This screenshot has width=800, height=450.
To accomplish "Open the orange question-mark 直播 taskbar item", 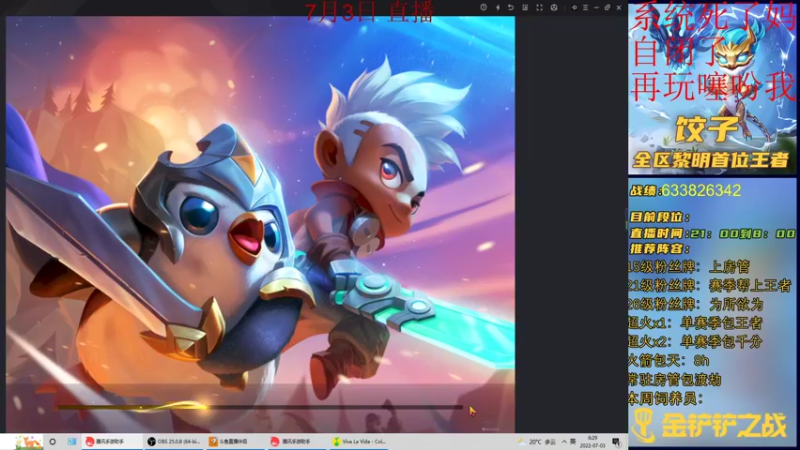I will click(235, 441).
